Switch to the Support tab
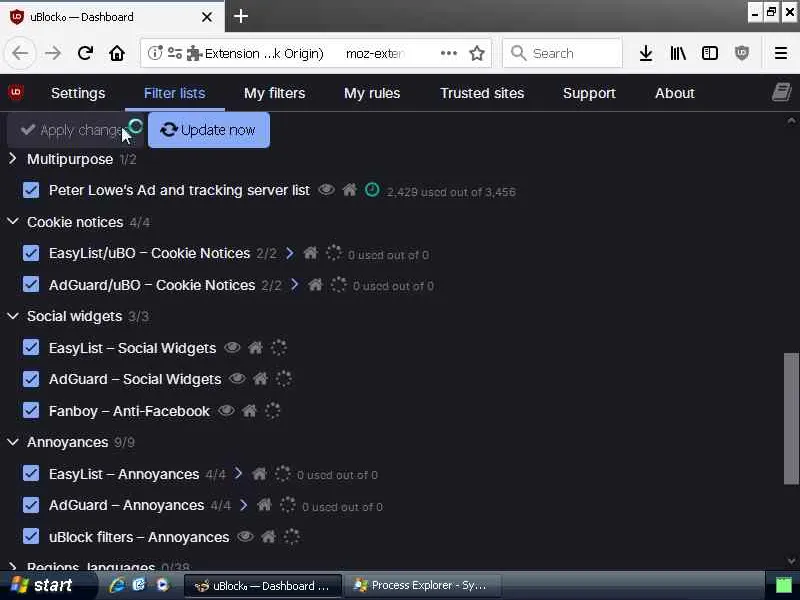 coord(589,93)
